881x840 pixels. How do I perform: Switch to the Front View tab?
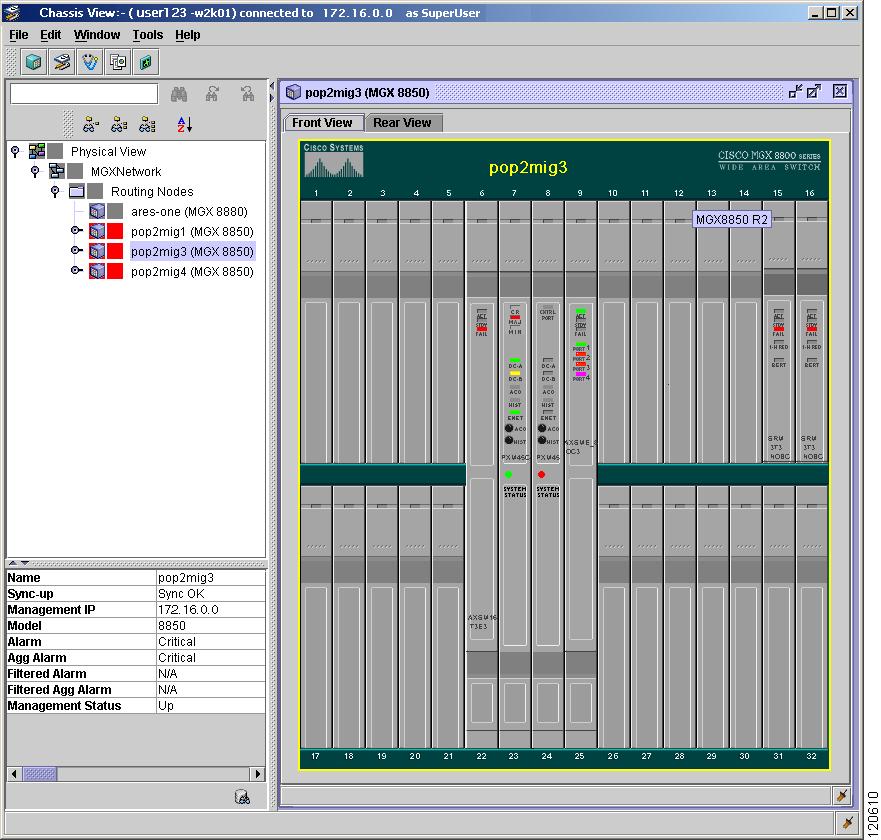322,122
